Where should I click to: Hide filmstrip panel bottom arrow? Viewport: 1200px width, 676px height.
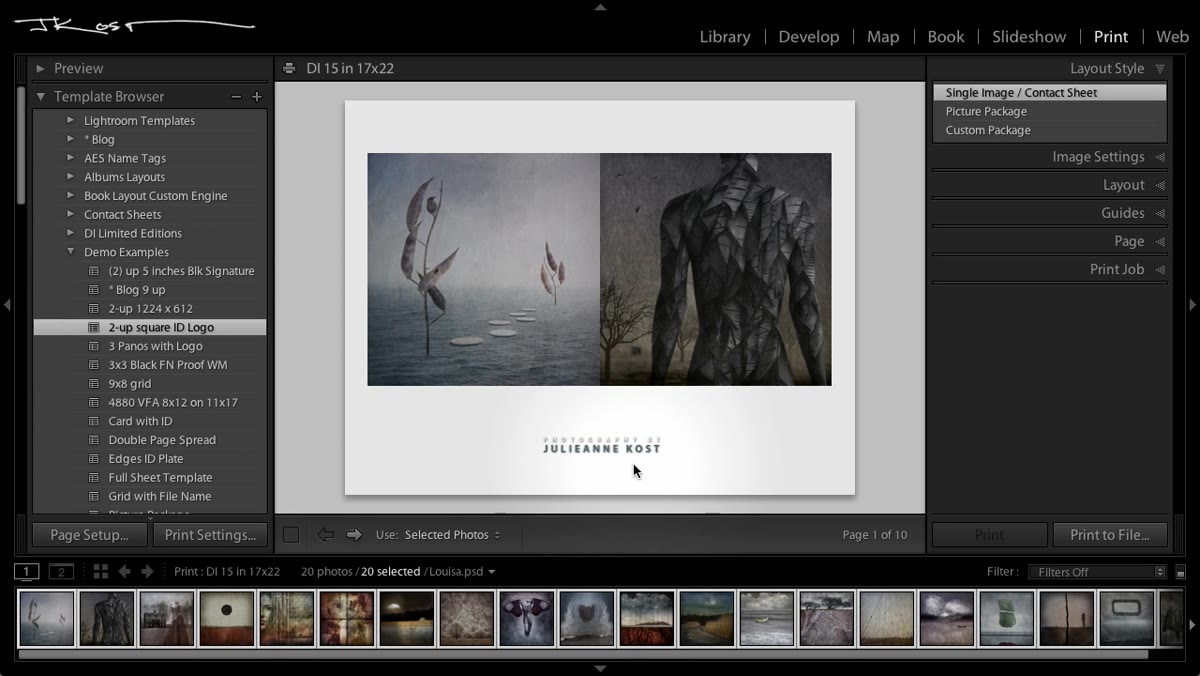pos(600,669)
